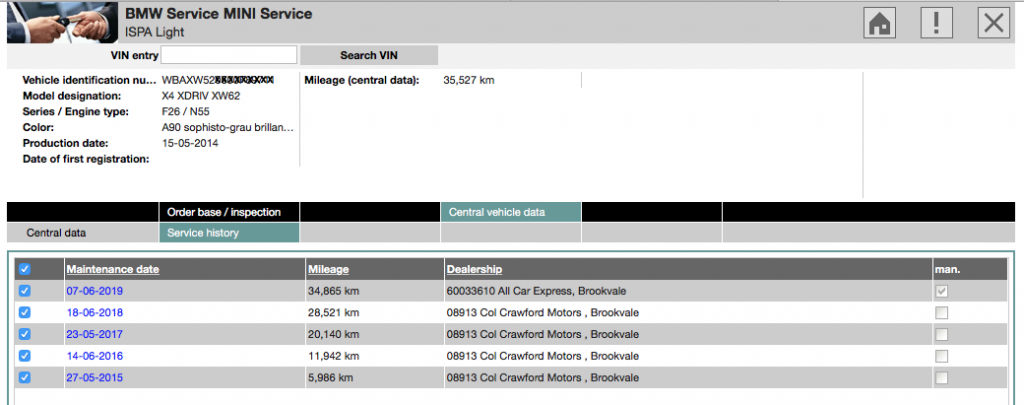Click the A90 sophisto-grau color value

[228, 127]
